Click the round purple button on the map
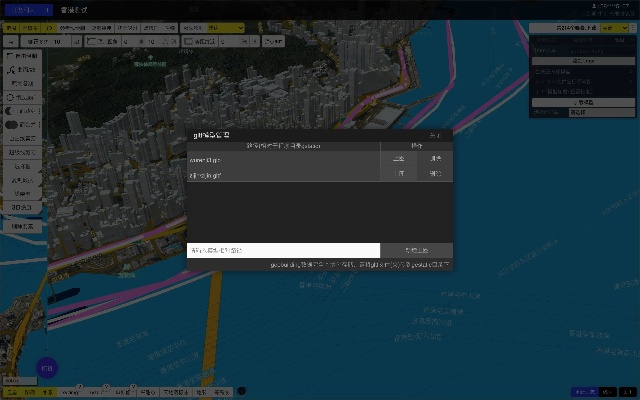The height and width of the screenshot is (400, 640). pos(45,369)
